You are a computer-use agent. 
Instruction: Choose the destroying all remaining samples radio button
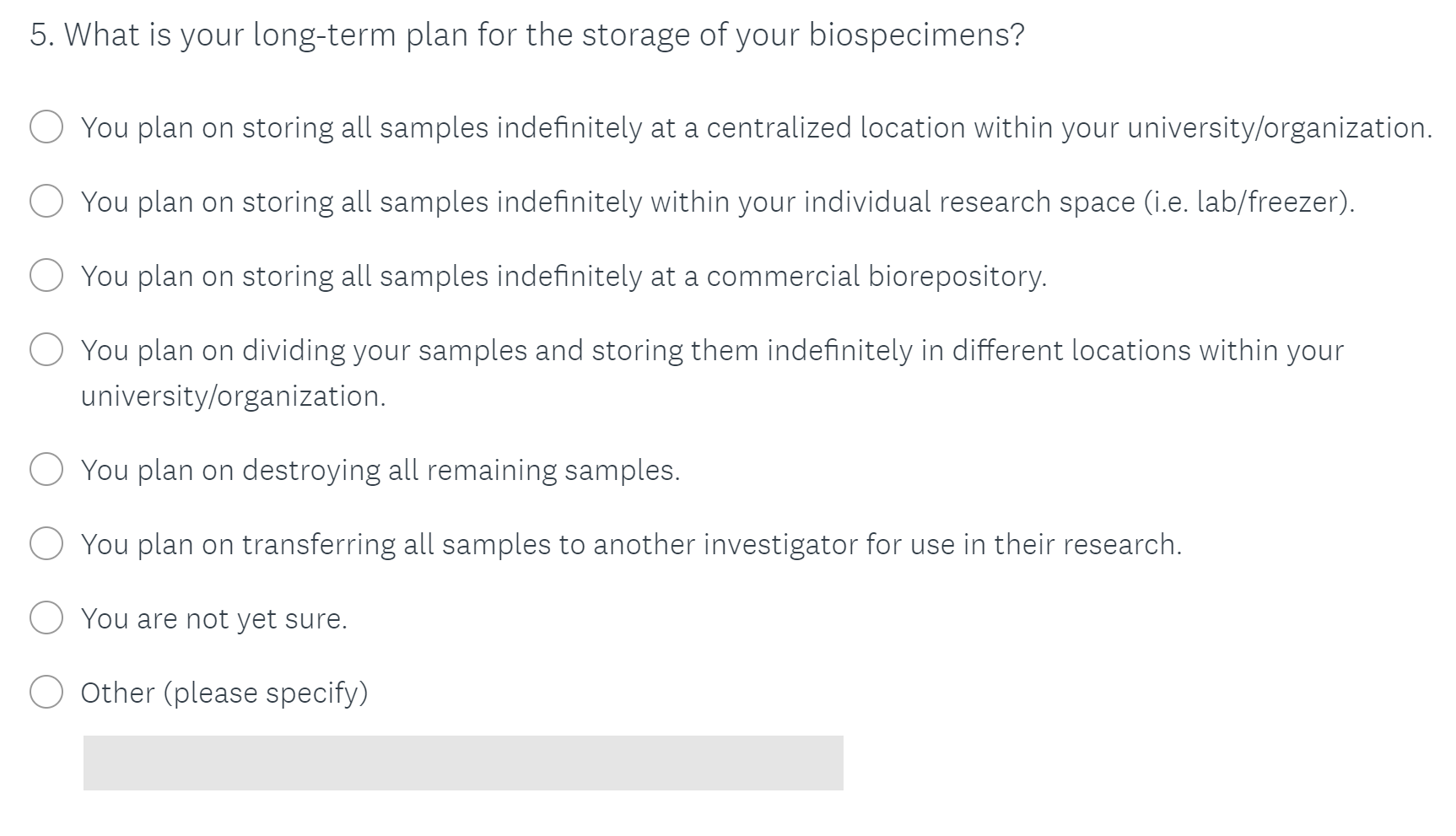click(46, 470)
